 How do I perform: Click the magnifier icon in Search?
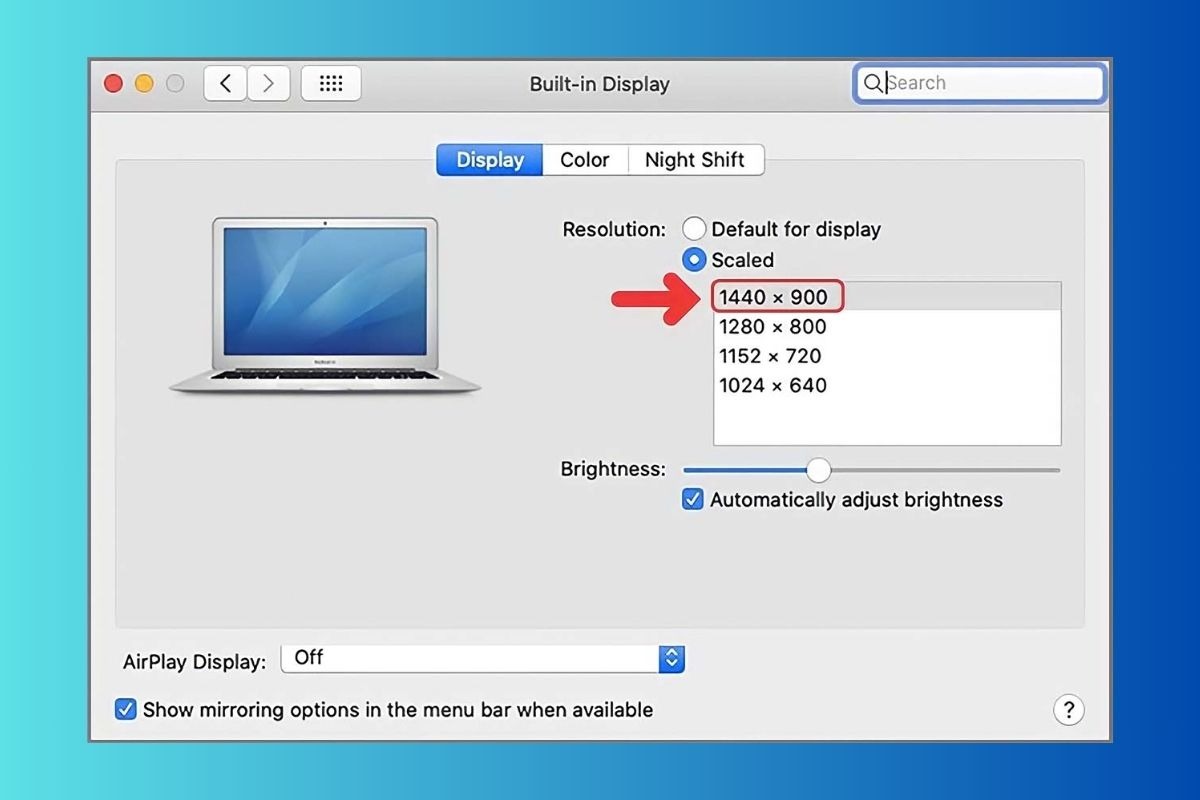[873, 83]
